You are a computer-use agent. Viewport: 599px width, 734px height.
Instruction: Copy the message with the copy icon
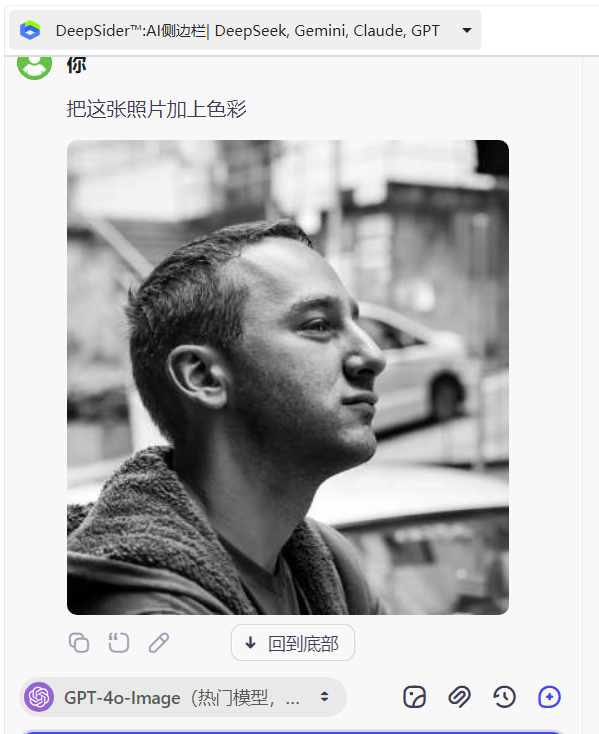79,642
